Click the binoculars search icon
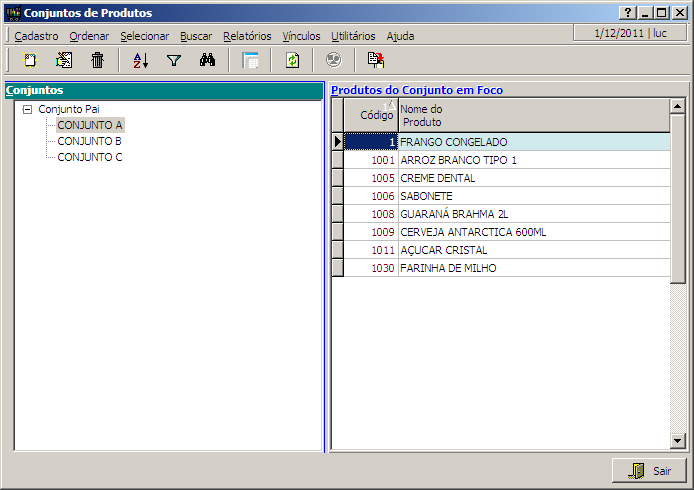Viewport: 694px width, 490px height. tap(208, 60)
